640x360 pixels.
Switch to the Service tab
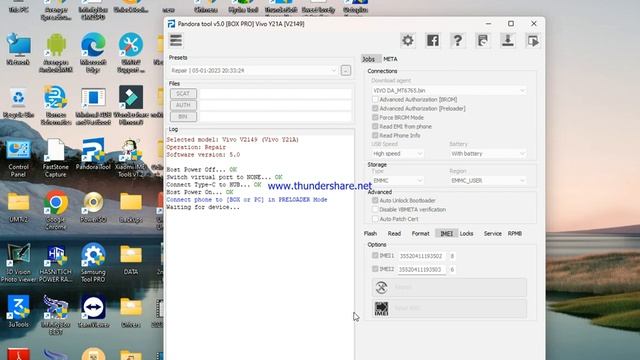point(493,233)
